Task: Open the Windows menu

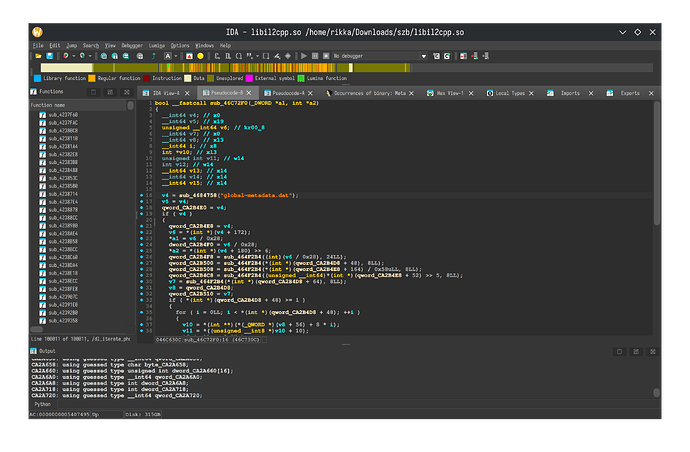Action: tap(204, 45)
